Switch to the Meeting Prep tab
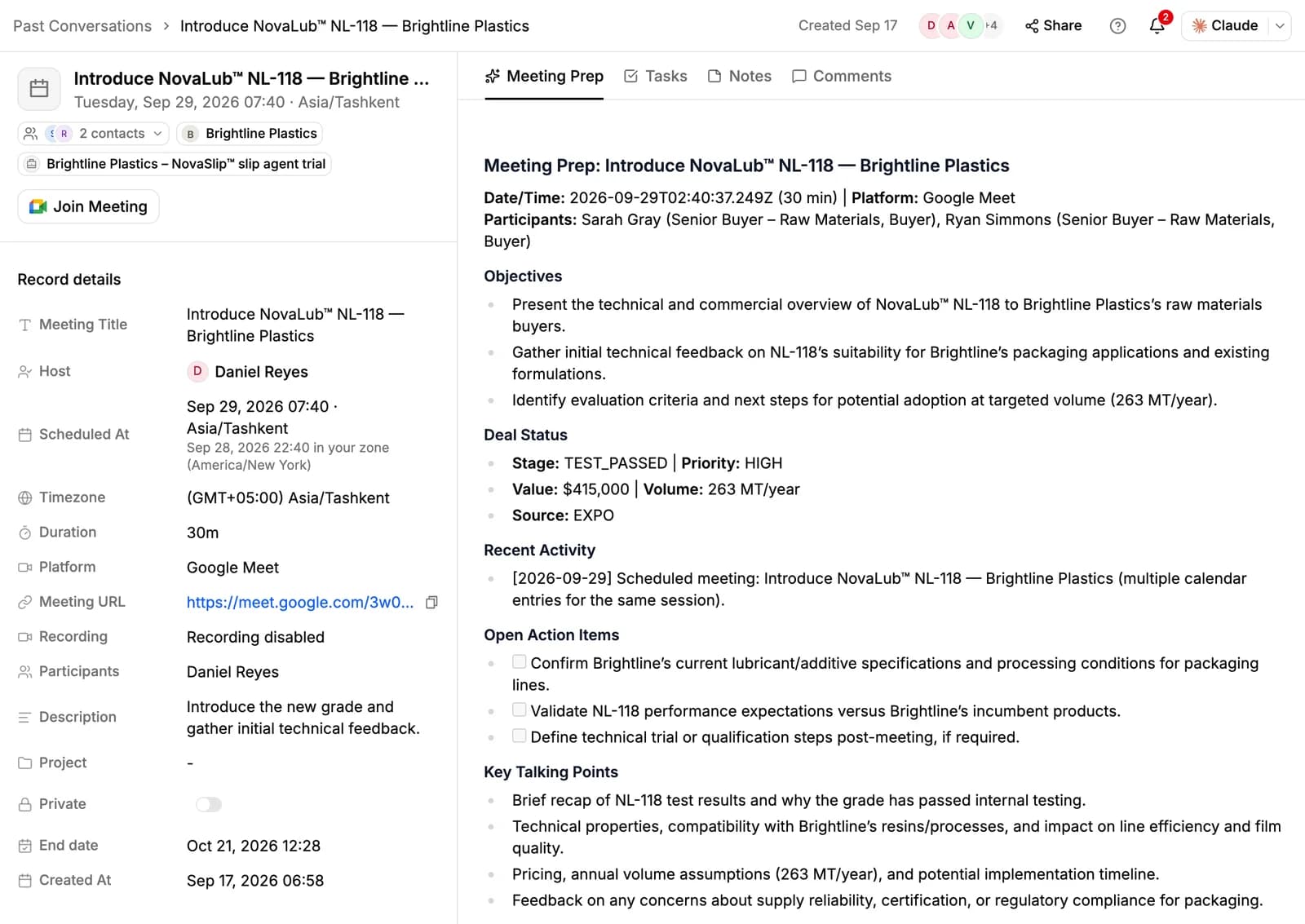The width and height of the screenshot is (1305, 924). point(544,76)
